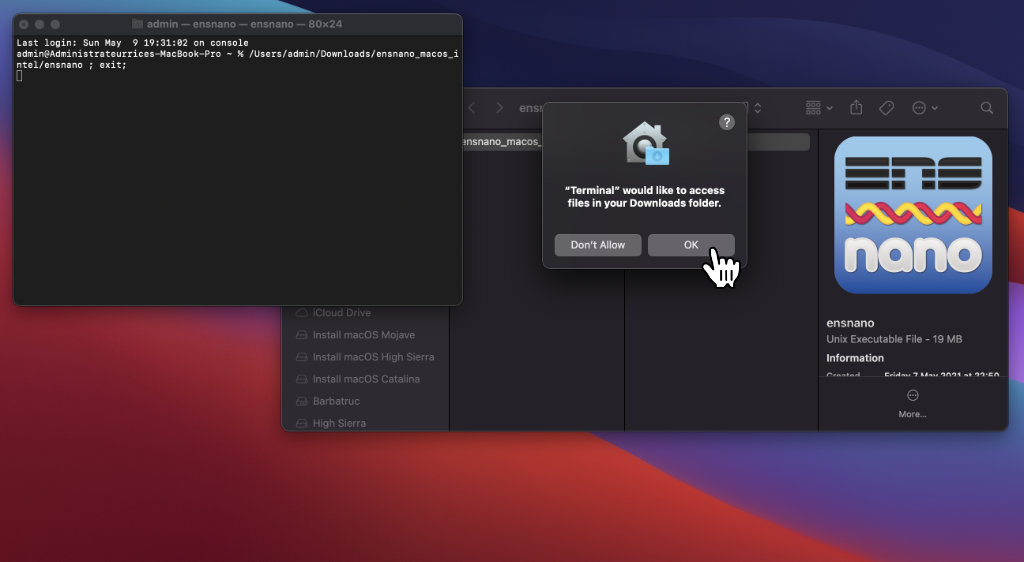Open the Finder action ellipsis menu

[x=925, y=108]
